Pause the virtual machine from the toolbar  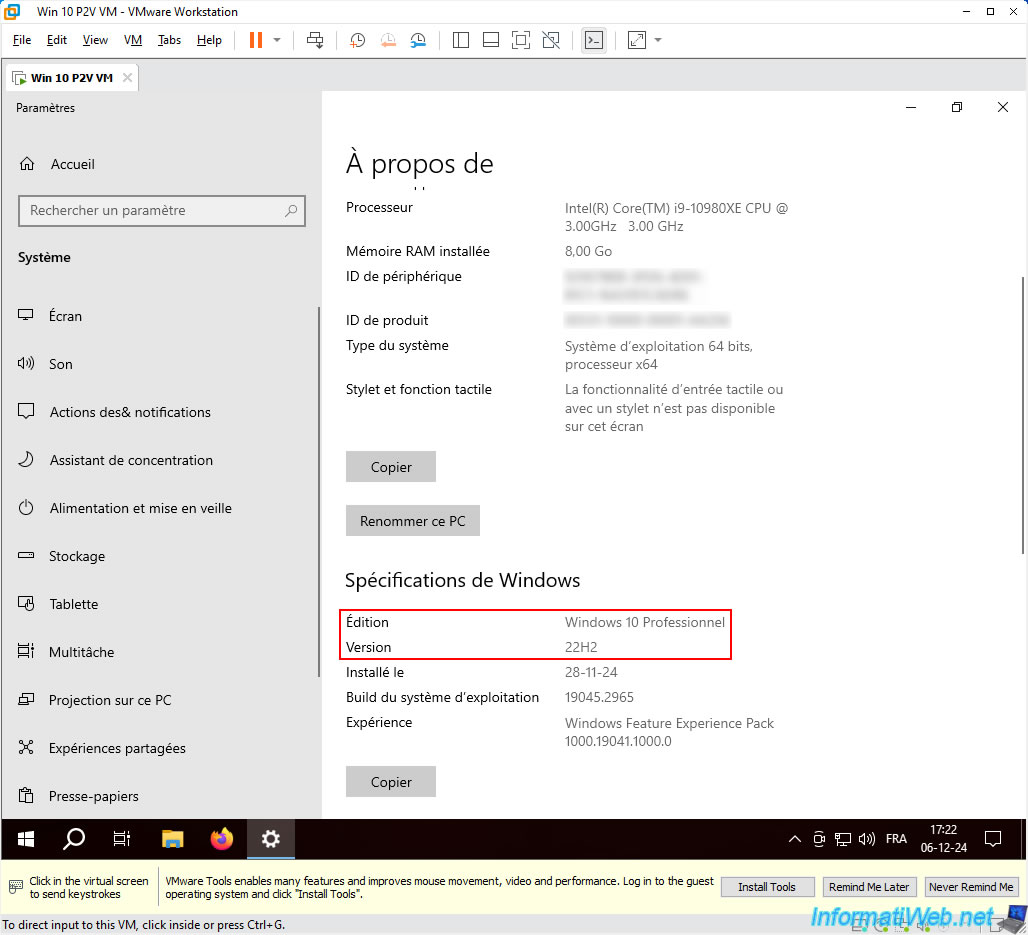(256, 40)
